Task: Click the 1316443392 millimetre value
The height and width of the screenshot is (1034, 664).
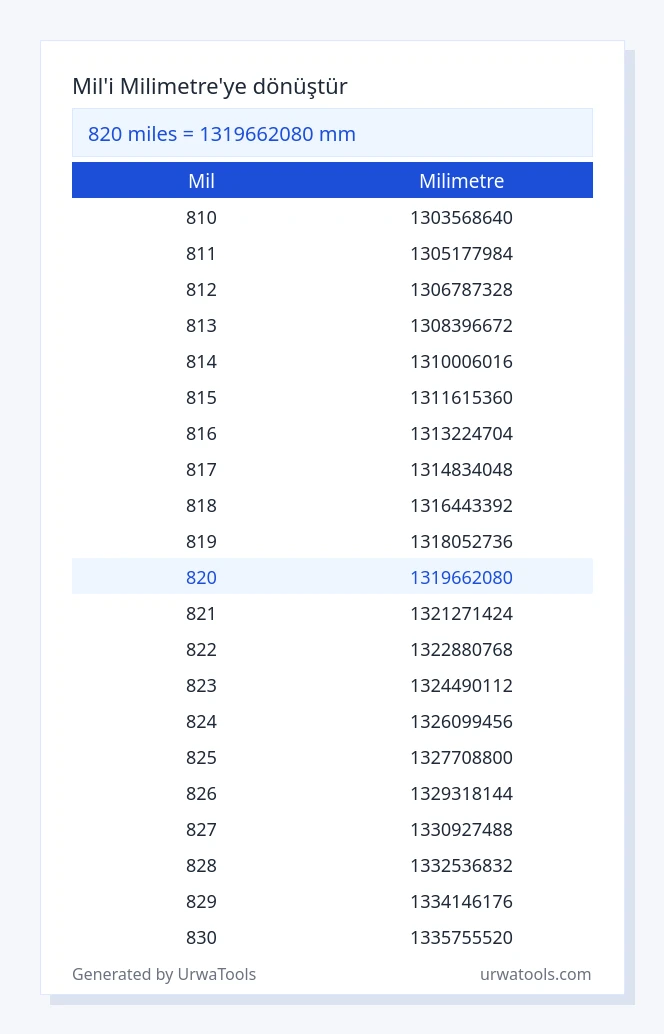Action: 462,505
